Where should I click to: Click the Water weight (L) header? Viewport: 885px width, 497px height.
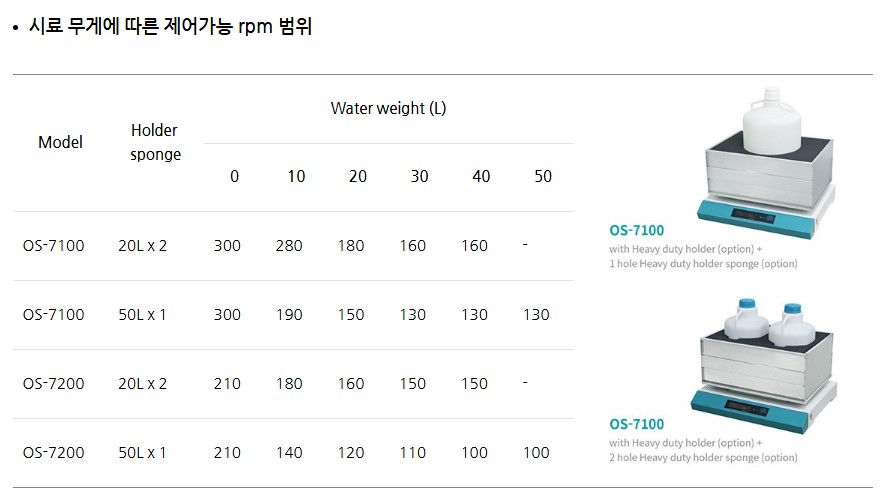388,108
